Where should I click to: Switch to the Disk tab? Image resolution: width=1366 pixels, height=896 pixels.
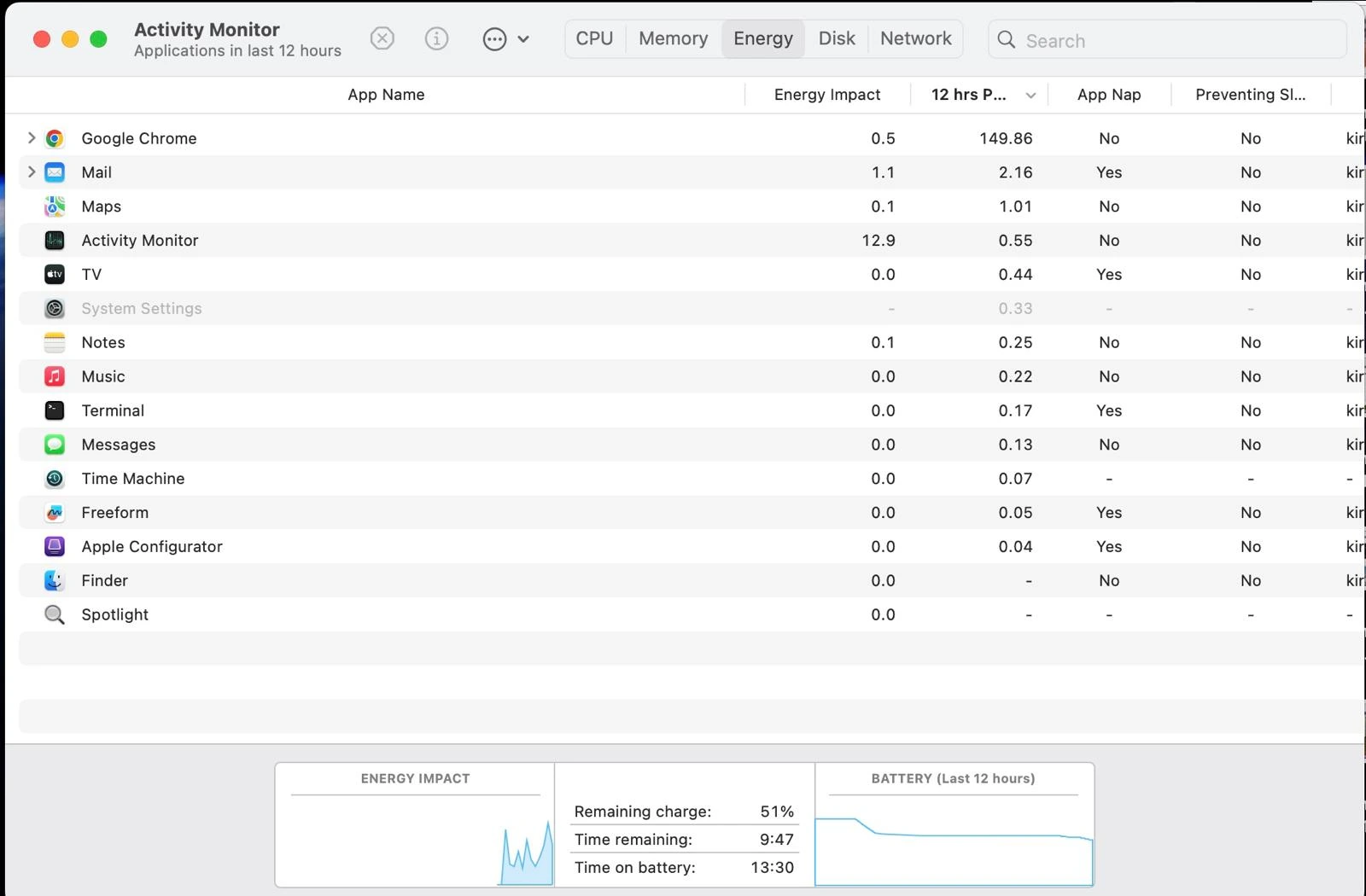click(837, 38)
